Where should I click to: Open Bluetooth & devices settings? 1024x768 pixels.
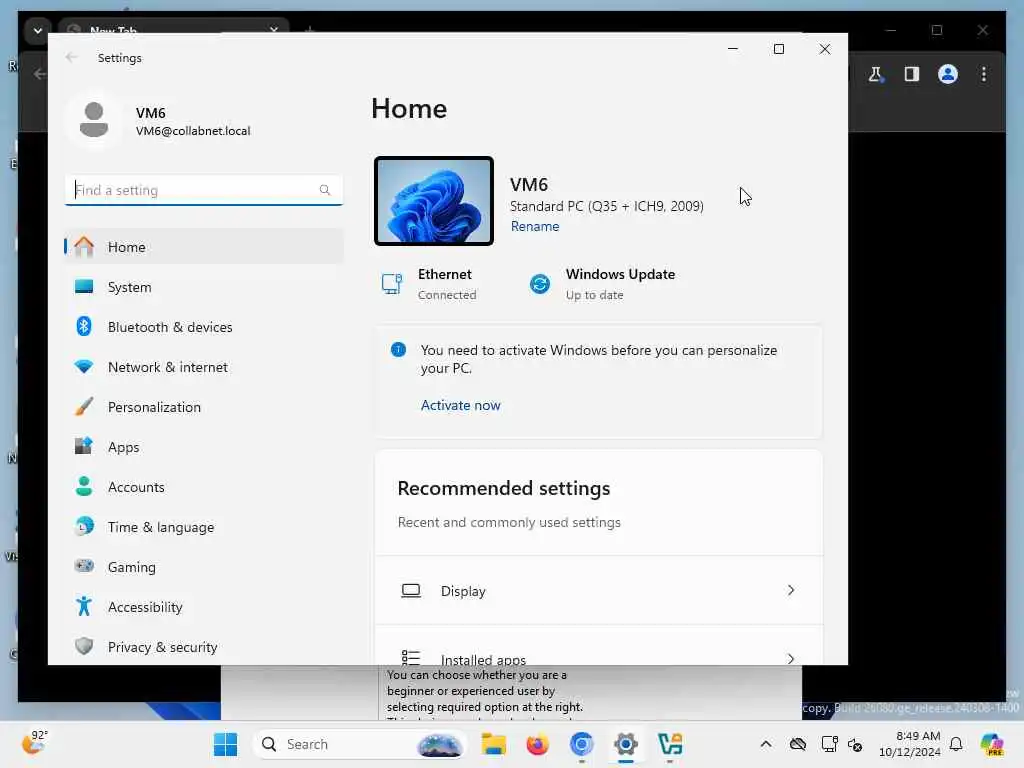[204, 327]
